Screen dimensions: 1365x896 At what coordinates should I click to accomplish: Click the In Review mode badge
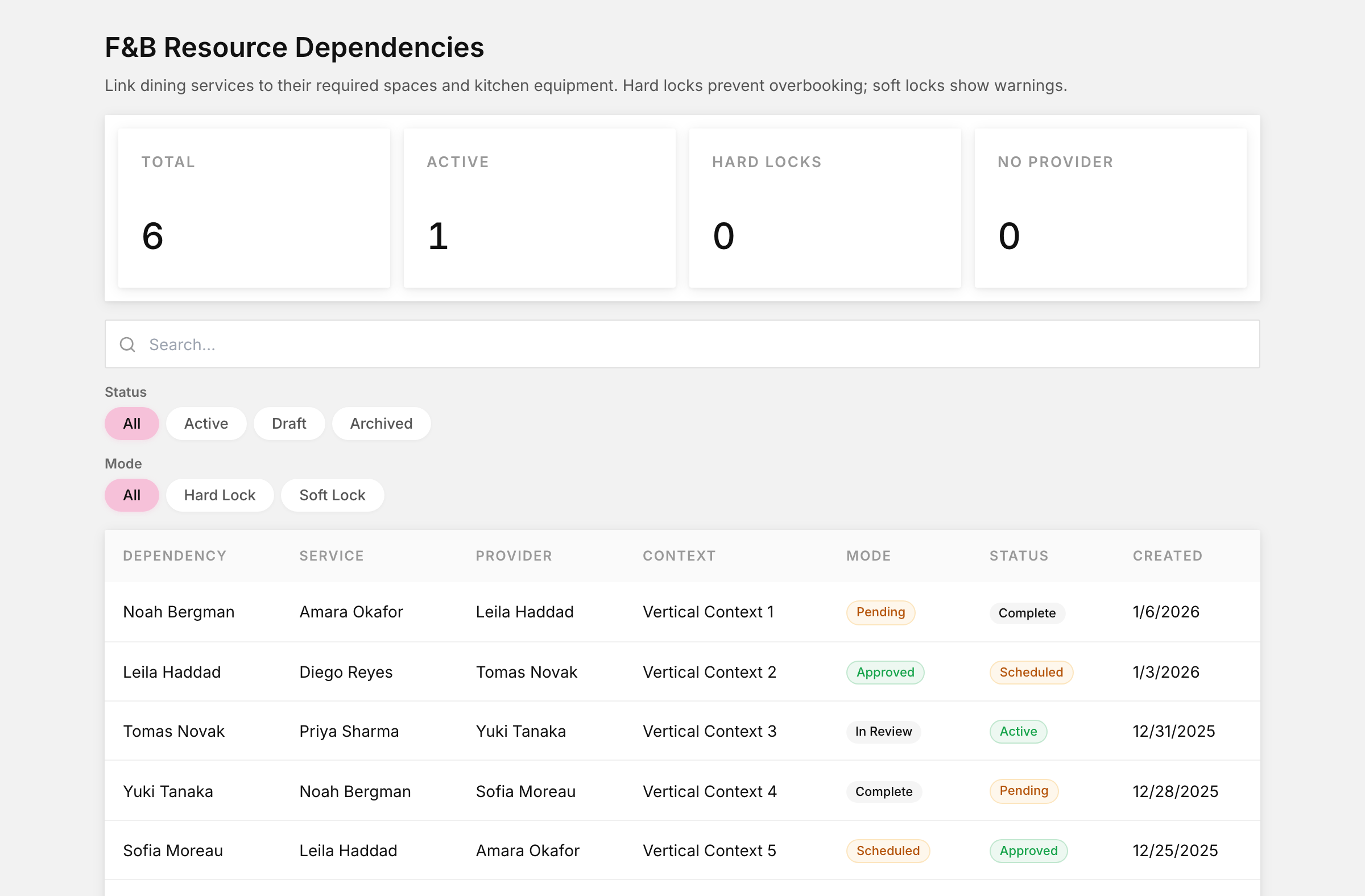point(883,732)
